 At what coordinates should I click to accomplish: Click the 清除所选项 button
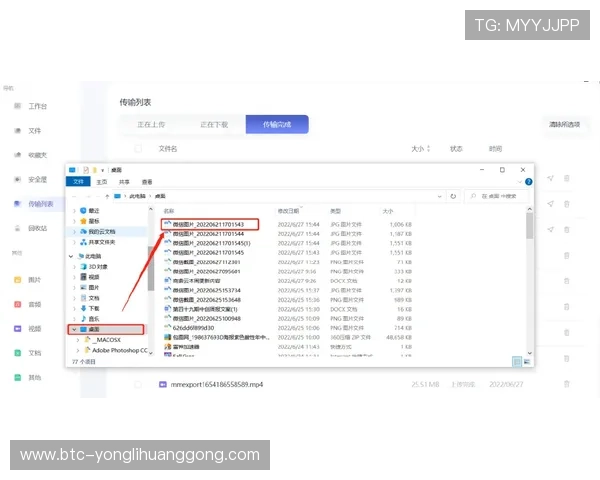coord(563,125)
